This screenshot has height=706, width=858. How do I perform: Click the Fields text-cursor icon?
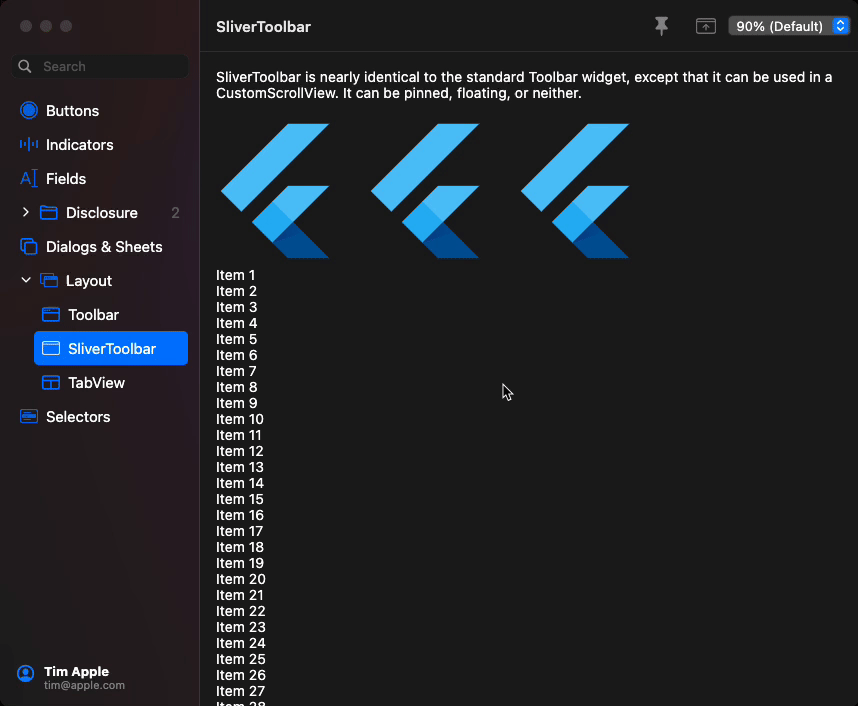[x=28, y=178]
